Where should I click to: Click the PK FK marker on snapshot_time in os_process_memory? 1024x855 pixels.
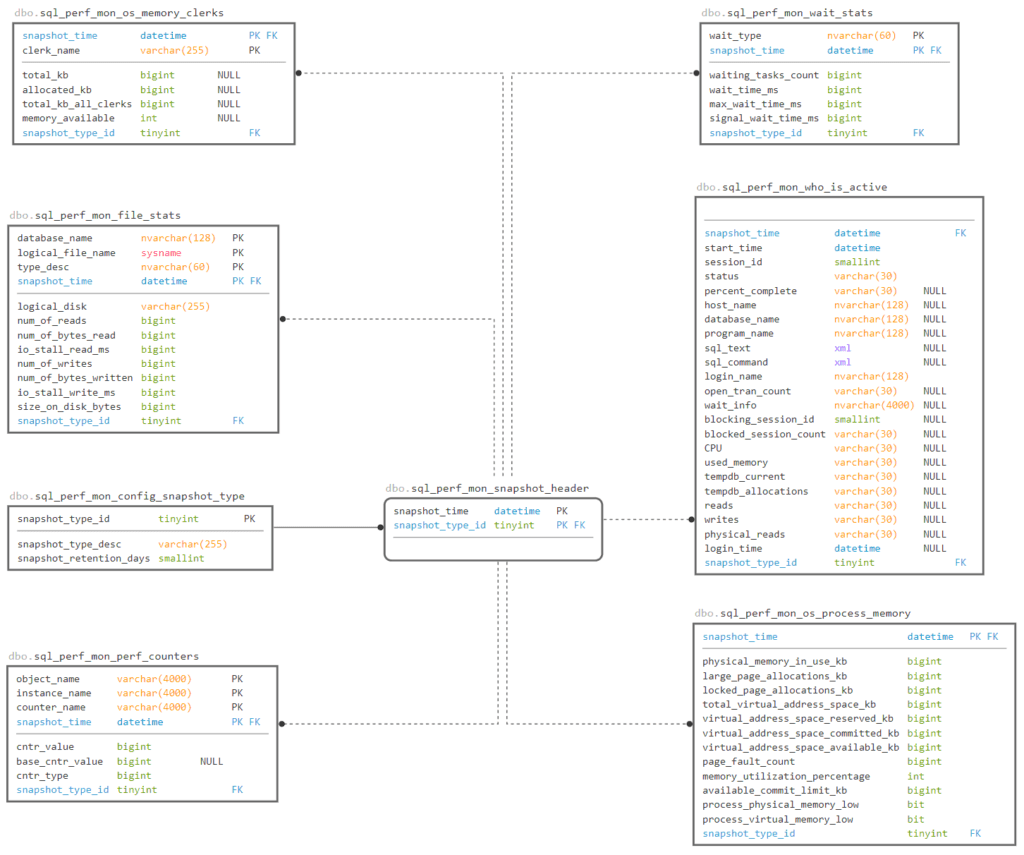tap(984, 636)
